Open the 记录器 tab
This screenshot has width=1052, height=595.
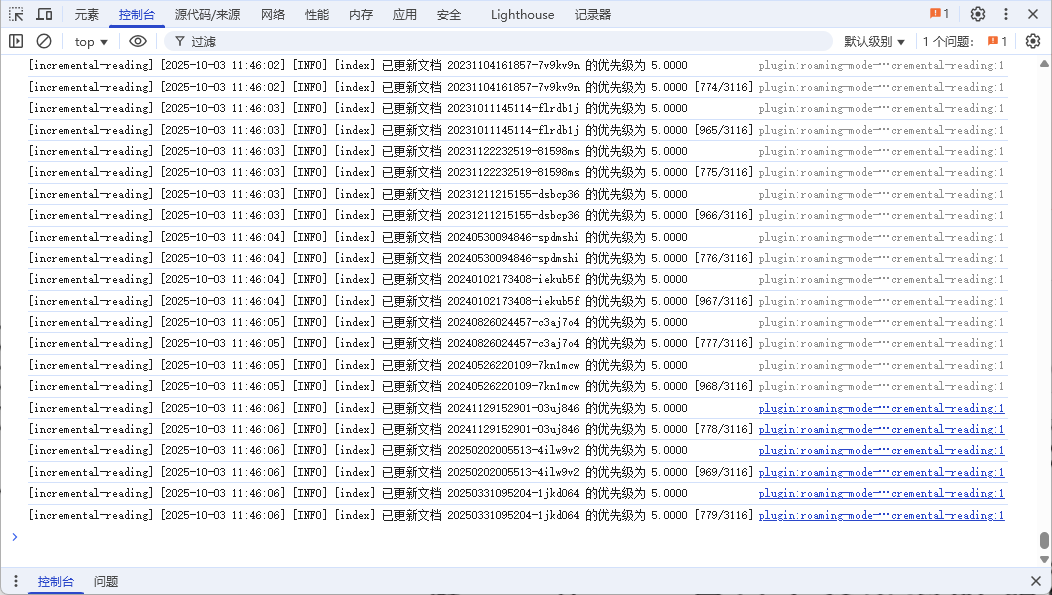[x=592, y=14]
